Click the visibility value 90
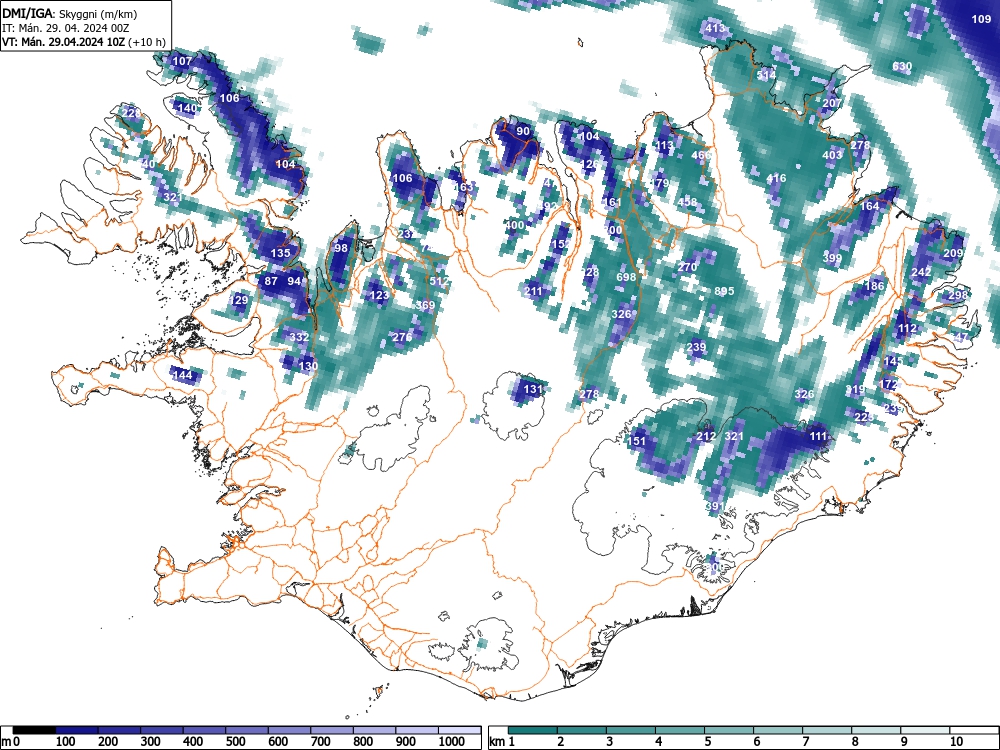1000x750 pixels. click(523, 131)
